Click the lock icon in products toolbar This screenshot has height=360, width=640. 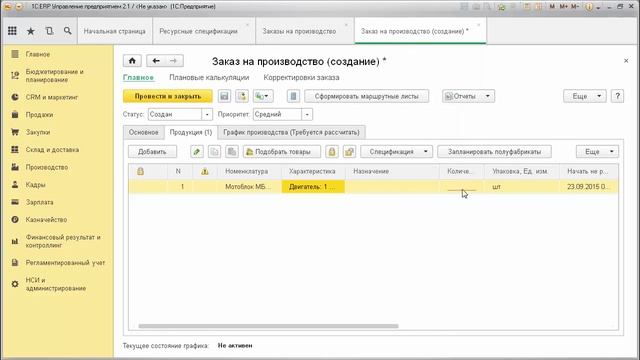click(331, 152)
